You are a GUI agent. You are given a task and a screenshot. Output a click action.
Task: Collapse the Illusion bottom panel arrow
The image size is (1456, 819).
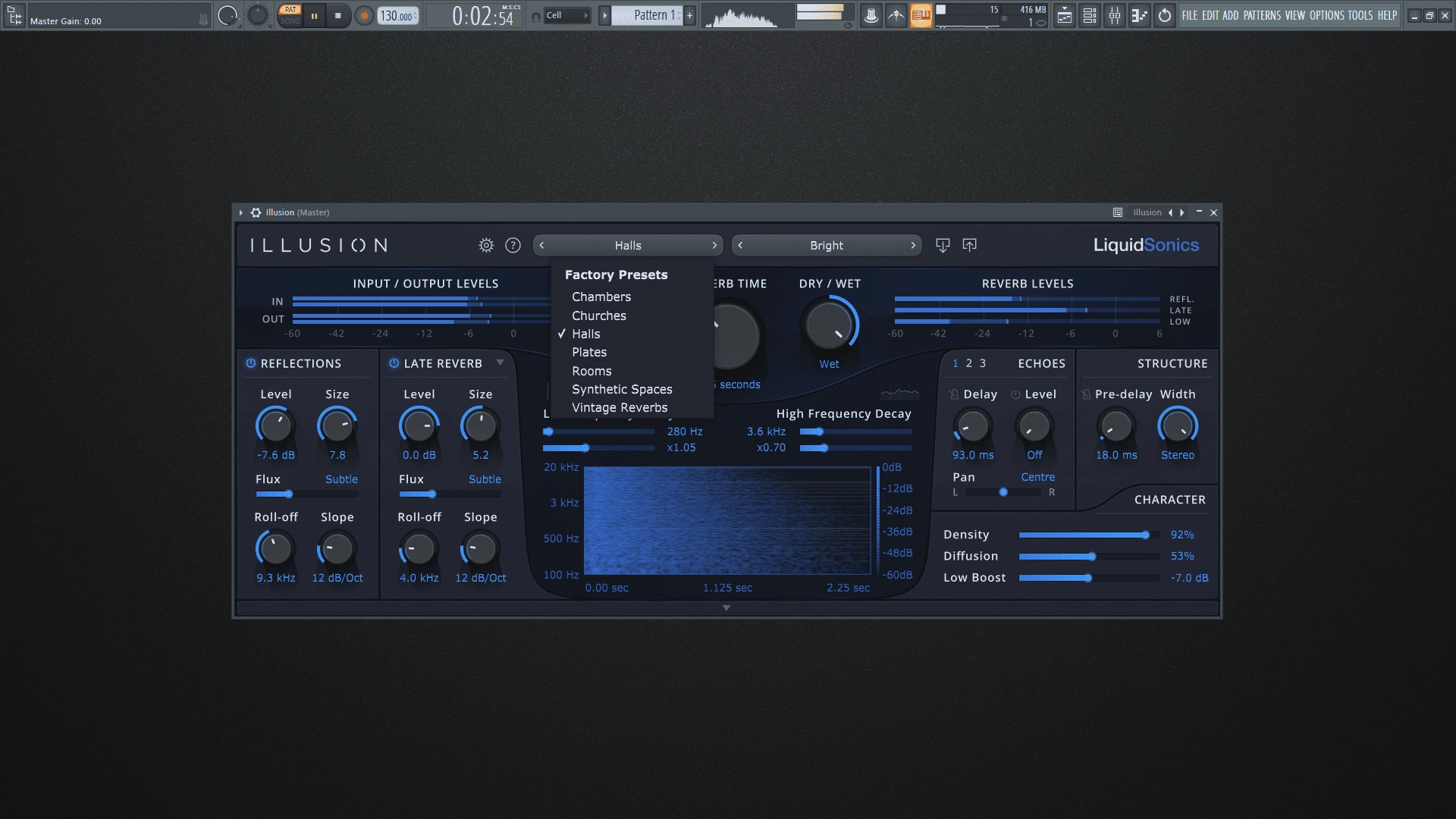[x=726, y=608]
